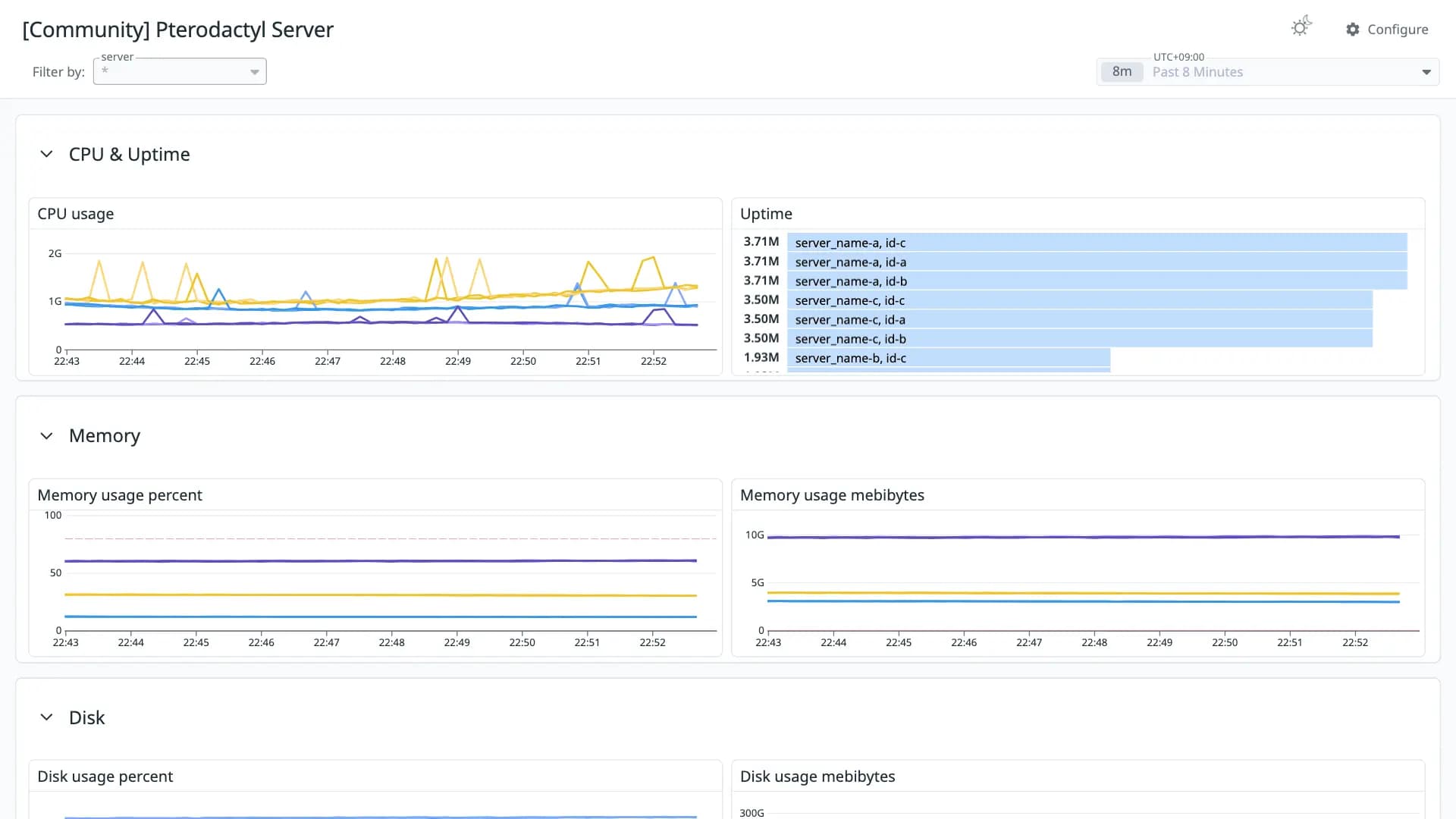1456x819 pixels.
Task: Toggle the light/dark theme sun-moon icon
Action: tap(1301, 27)
